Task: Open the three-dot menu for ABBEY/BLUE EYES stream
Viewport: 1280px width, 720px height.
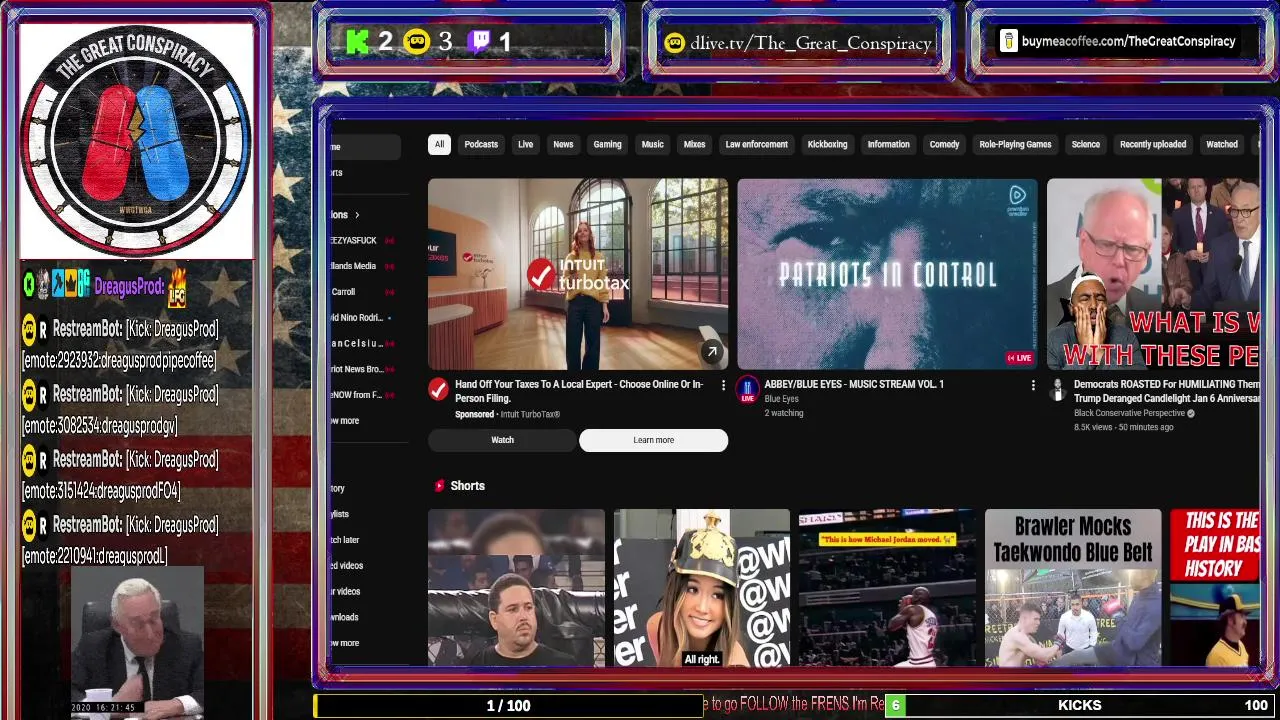Action: click(1033, 385)
